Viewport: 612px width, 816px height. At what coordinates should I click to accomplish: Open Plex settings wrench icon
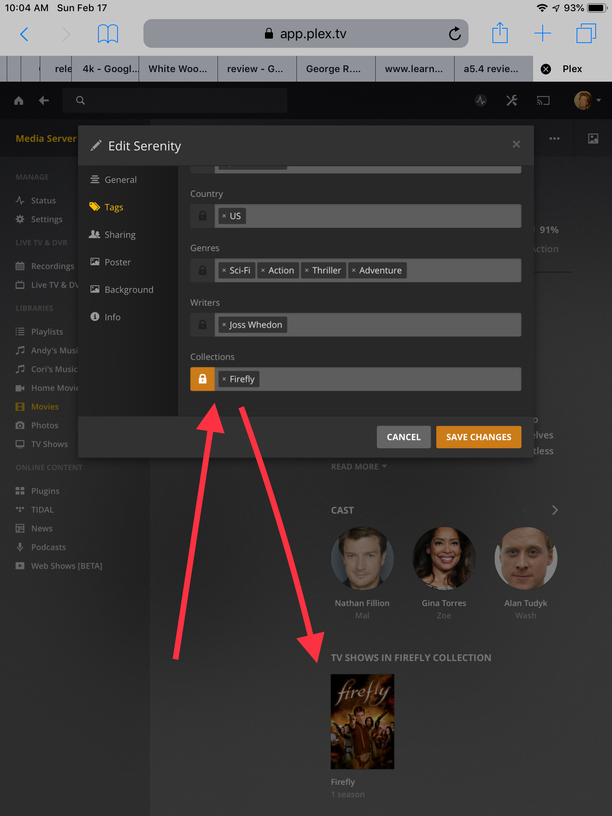click(512, 100)
